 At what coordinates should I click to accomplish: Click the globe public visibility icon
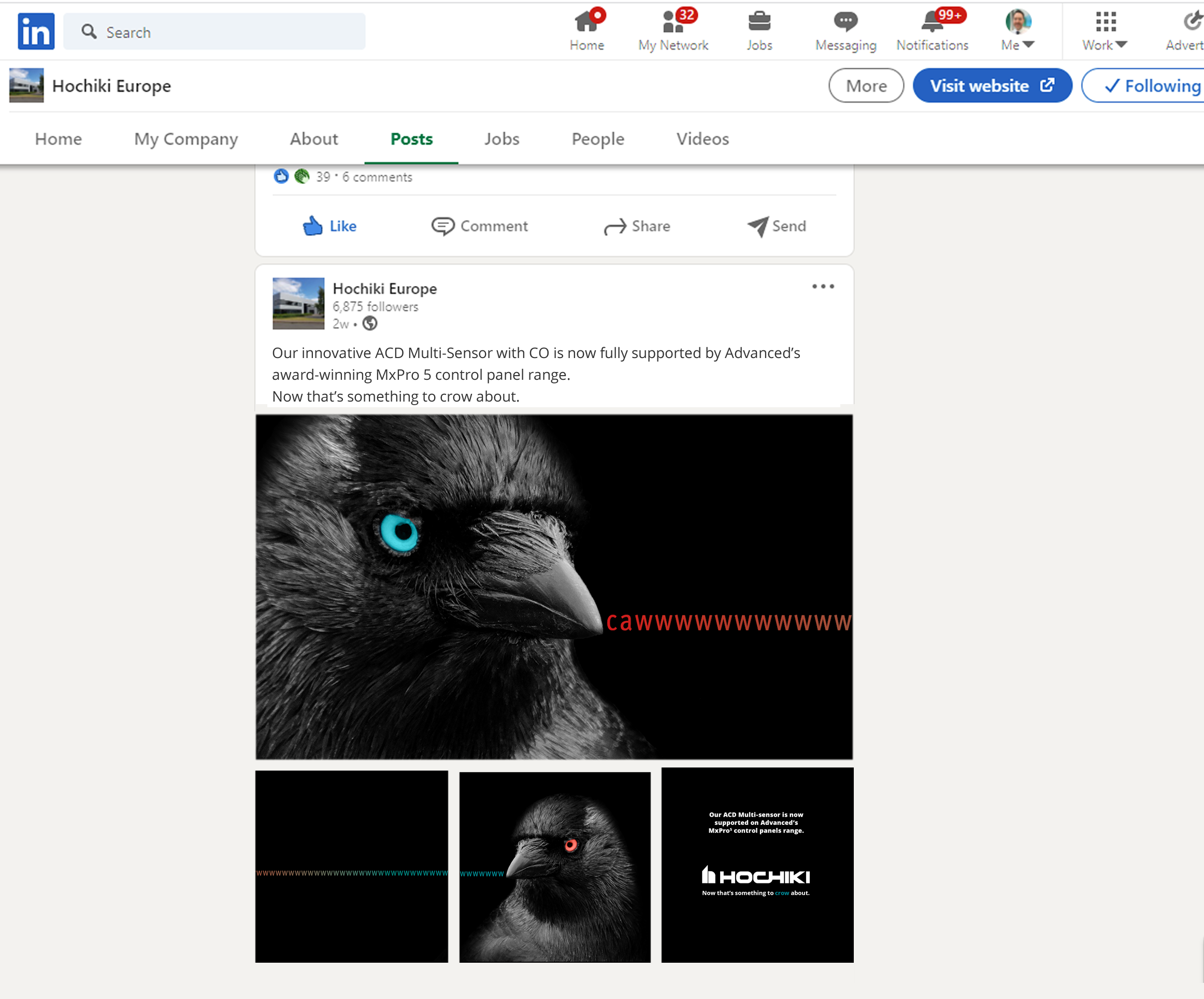click(x=370, y=323)
